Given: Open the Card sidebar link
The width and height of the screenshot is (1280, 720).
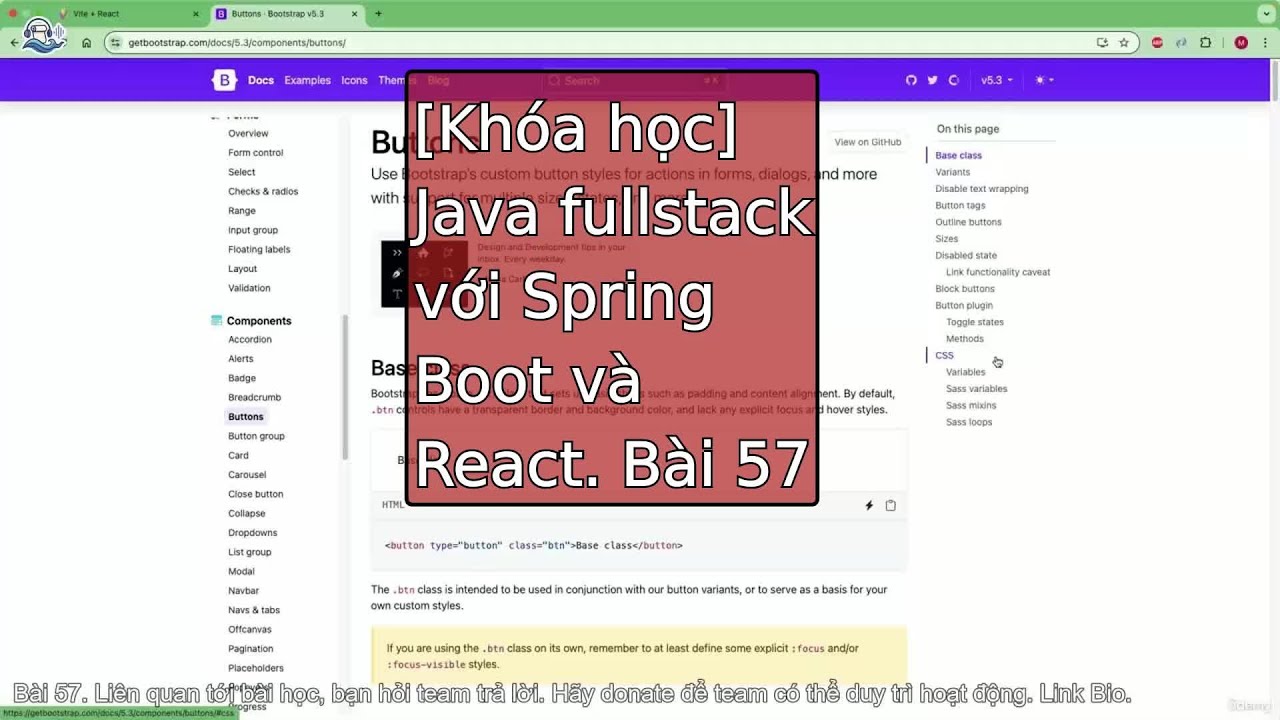Looking at the screenshot, I should click(x=238, y=456).
